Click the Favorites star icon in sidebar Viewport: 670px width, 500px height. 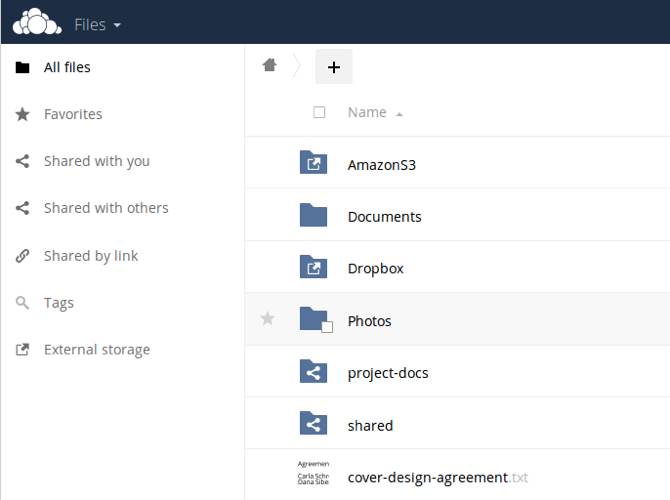[x=23, y=114]
